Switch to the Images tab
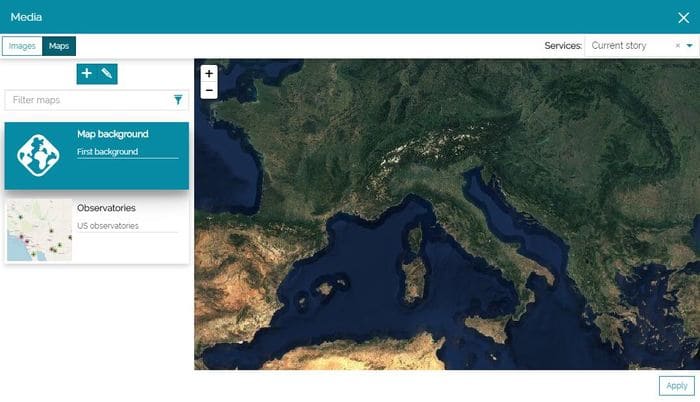 (22, 46)
